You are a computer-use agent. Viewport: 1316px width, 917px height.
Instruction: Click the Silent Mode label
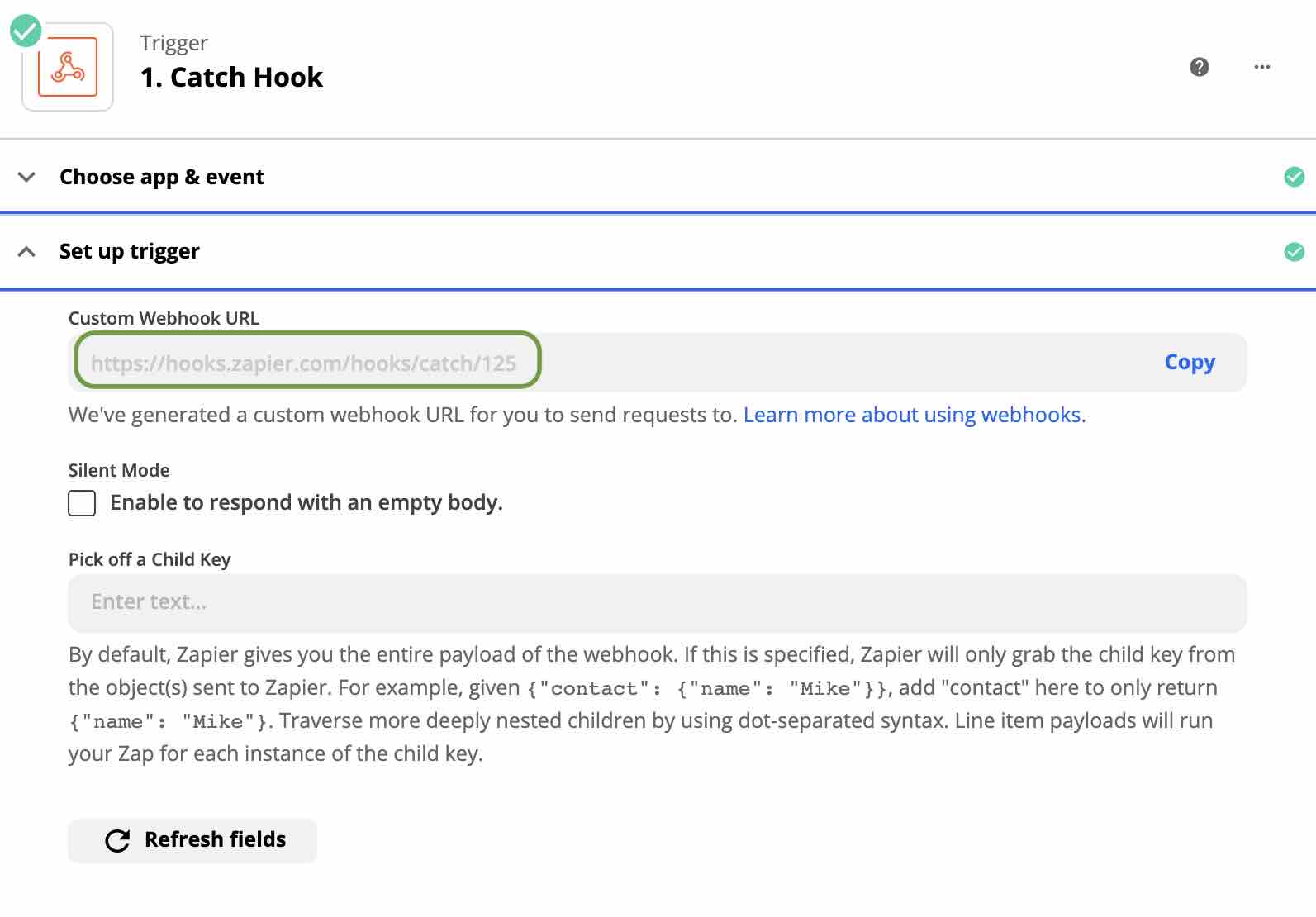(x=119, y=470)
